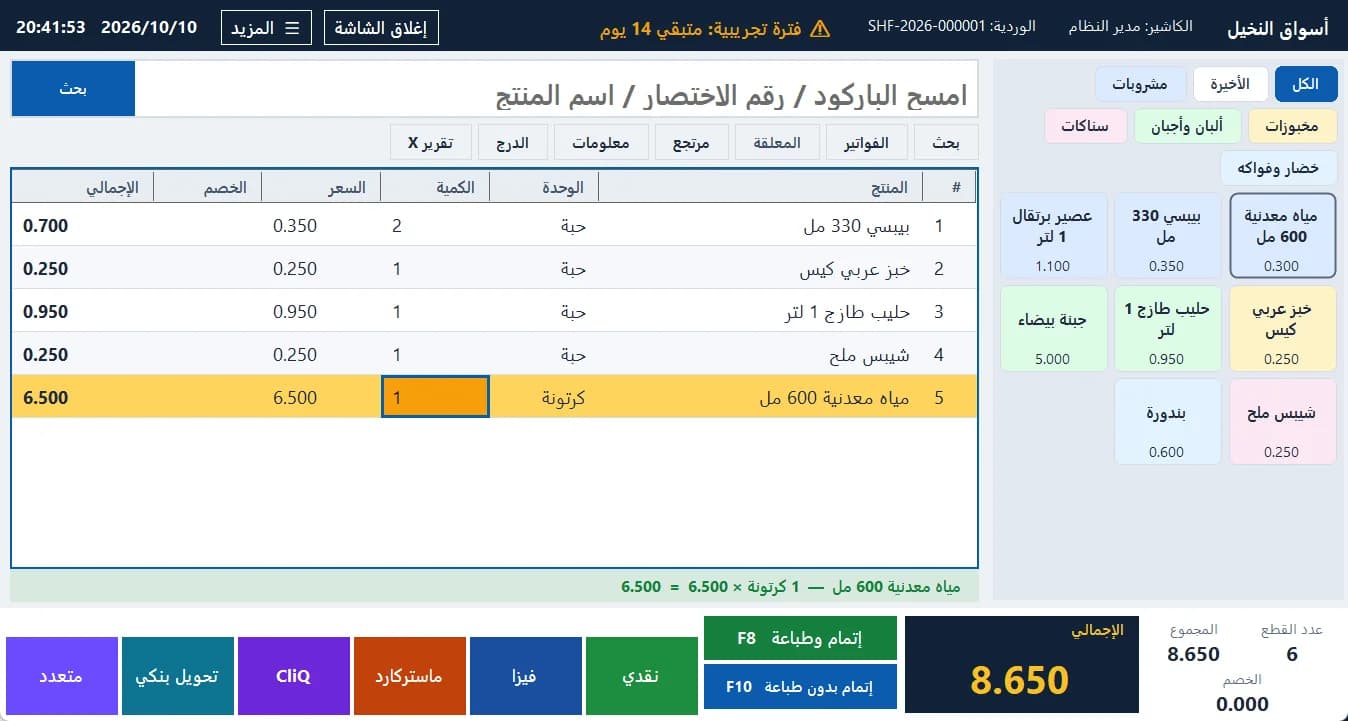
Task: Select تحويل بنكي bank transfer payment
Action: point(177,676)
